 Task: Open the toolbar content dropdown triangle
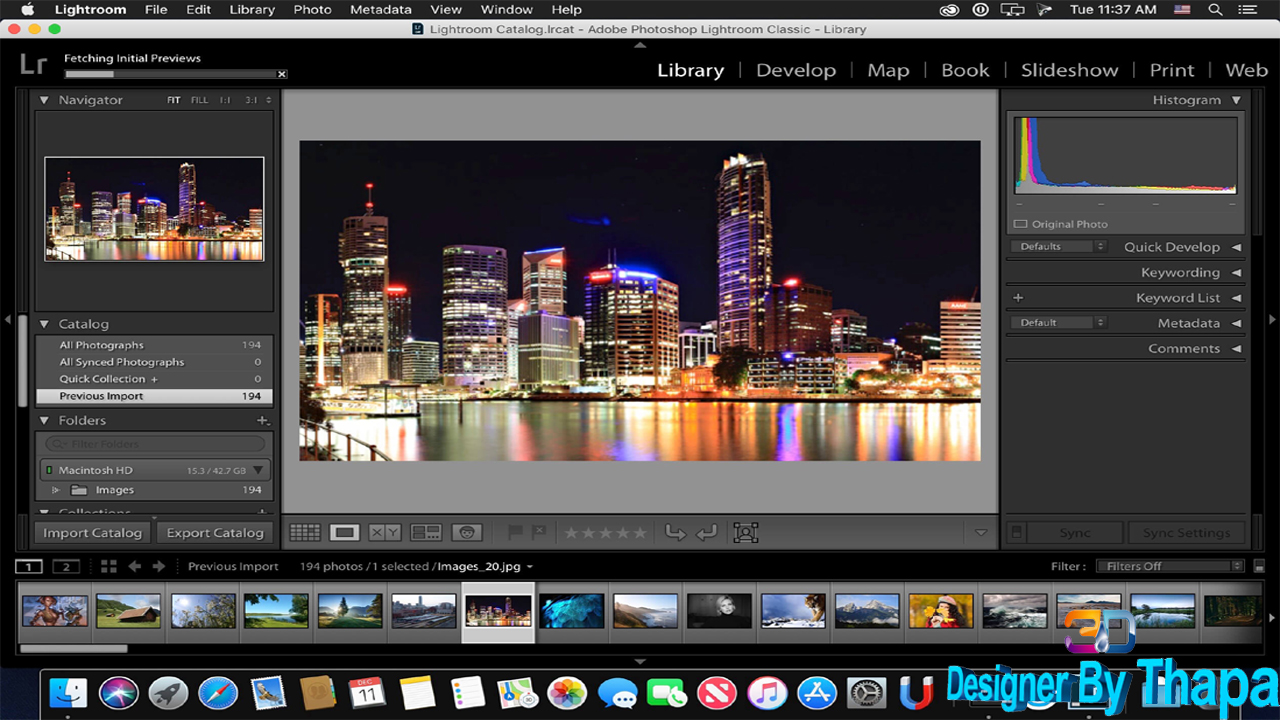(x=981, y=533)
